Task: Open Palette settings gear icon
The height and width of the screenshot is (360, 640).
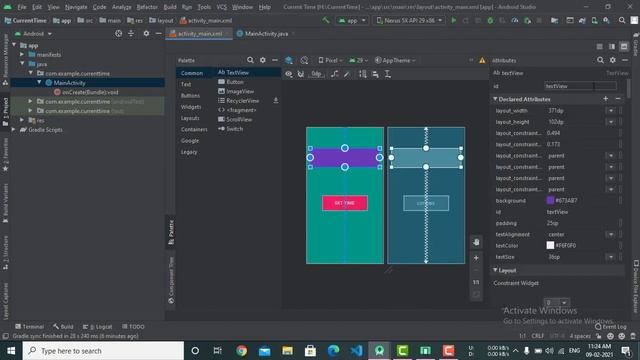Action: pyautogui.click(x=262, y=60)
